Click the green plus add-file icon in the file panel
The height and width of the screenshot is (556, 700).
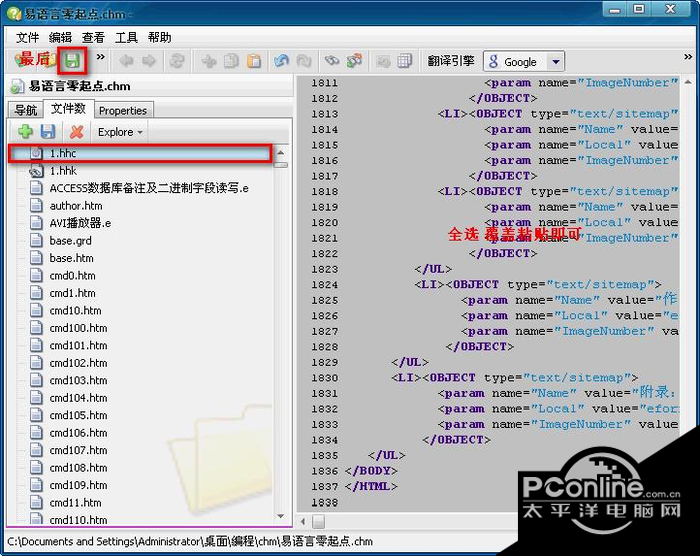26,132
